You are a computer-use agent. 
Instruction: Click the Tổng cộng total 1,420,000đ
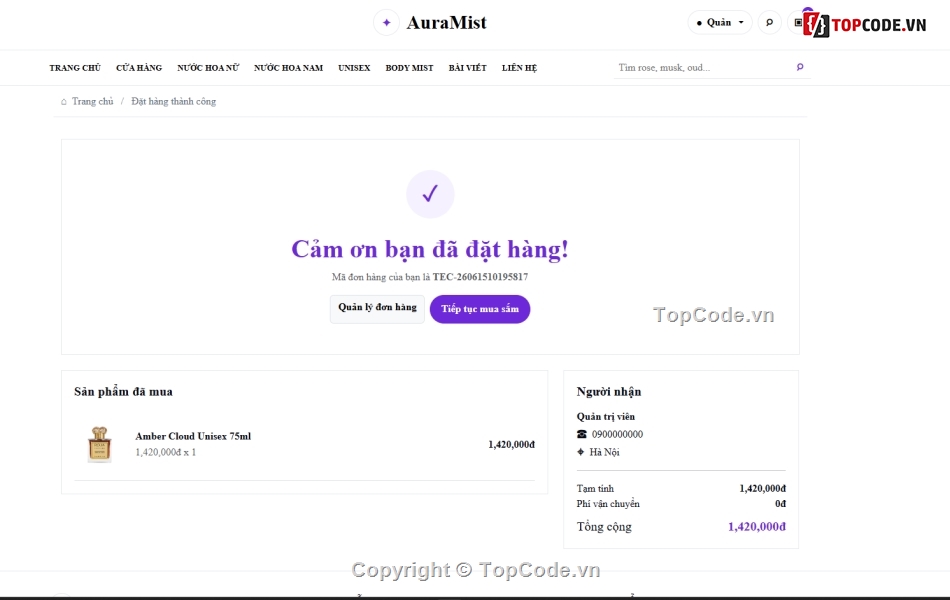click(757, 527)
